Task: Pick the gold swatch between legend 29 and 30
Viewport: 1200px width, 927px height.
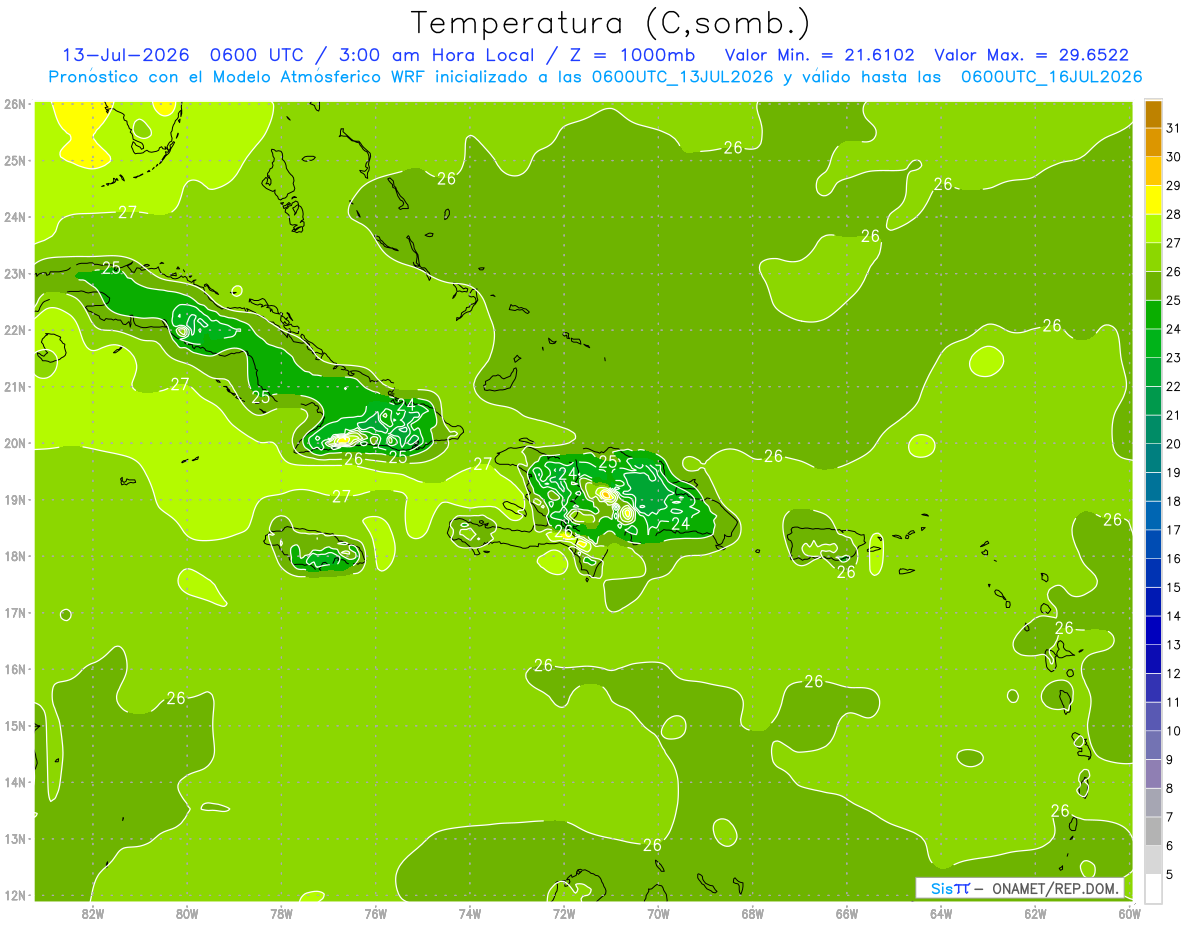Action: pyautogui.click(x=1153, y=172)
